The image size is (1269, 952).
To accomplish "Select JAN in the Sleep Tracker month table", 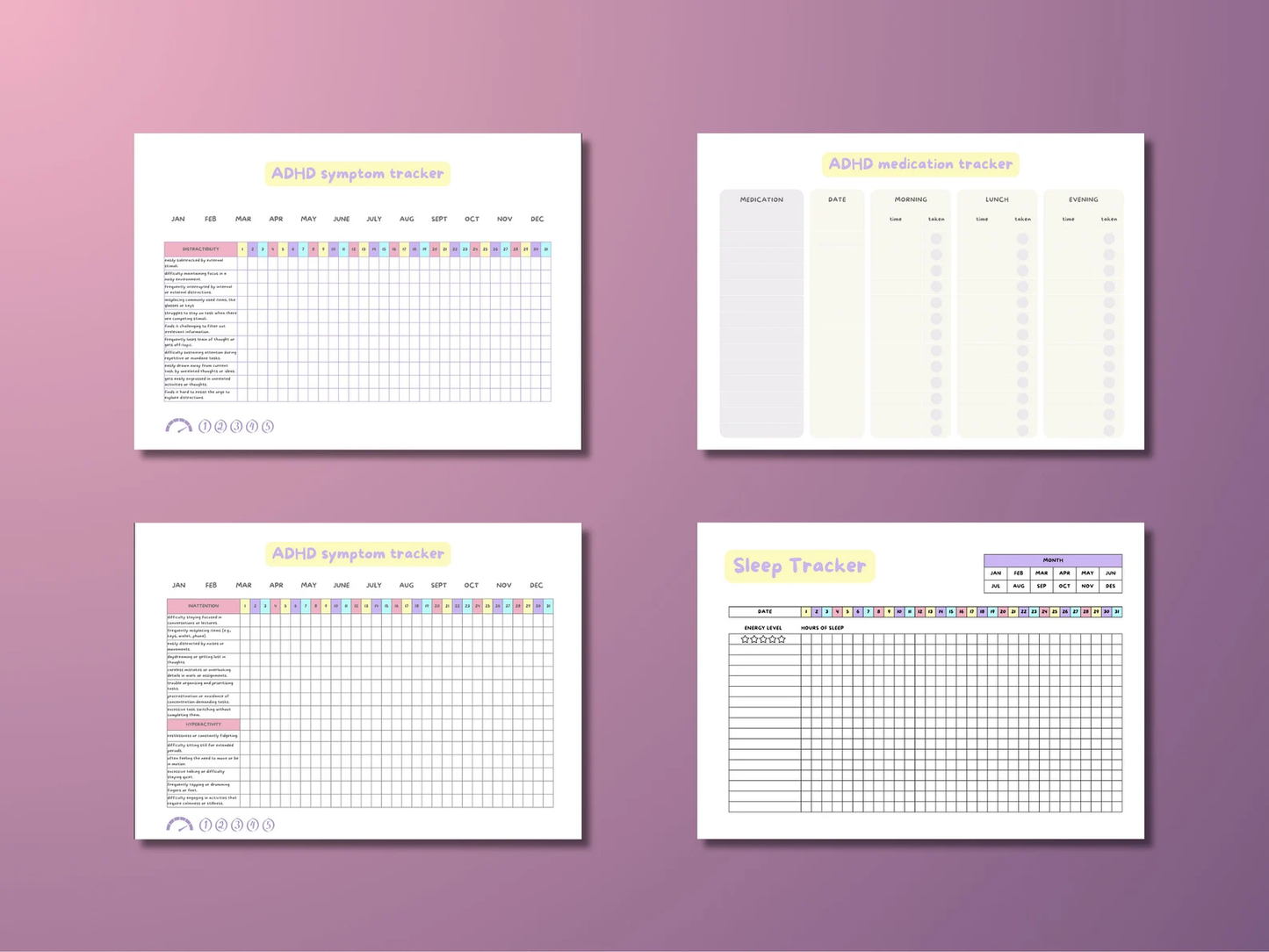I will coord(996,573).
